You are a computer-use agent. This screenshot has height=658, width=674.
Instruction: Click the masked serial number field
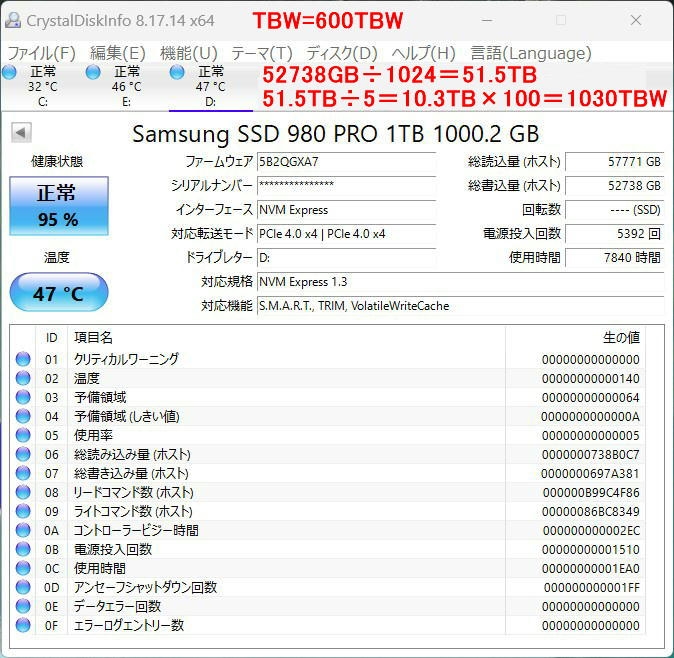point(346,186)
